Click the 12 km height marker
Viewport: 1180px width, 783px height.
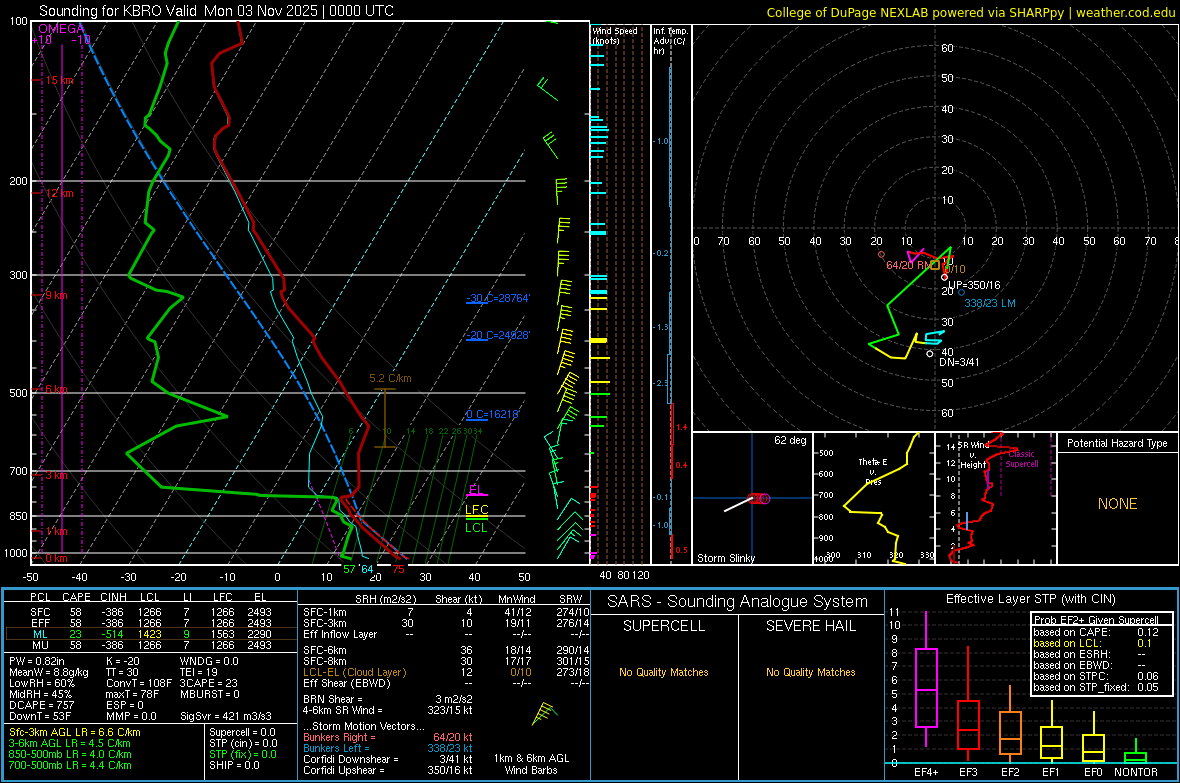tap(59, 193)
